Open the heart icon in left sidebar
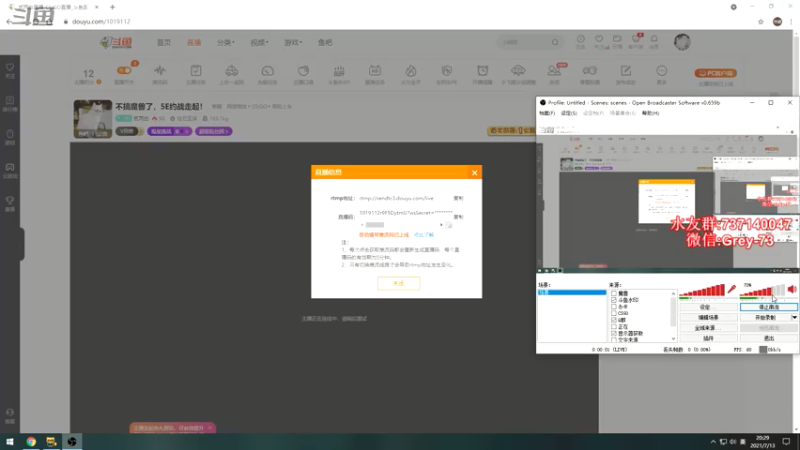 pyautogui.click(x=10, y=67)
